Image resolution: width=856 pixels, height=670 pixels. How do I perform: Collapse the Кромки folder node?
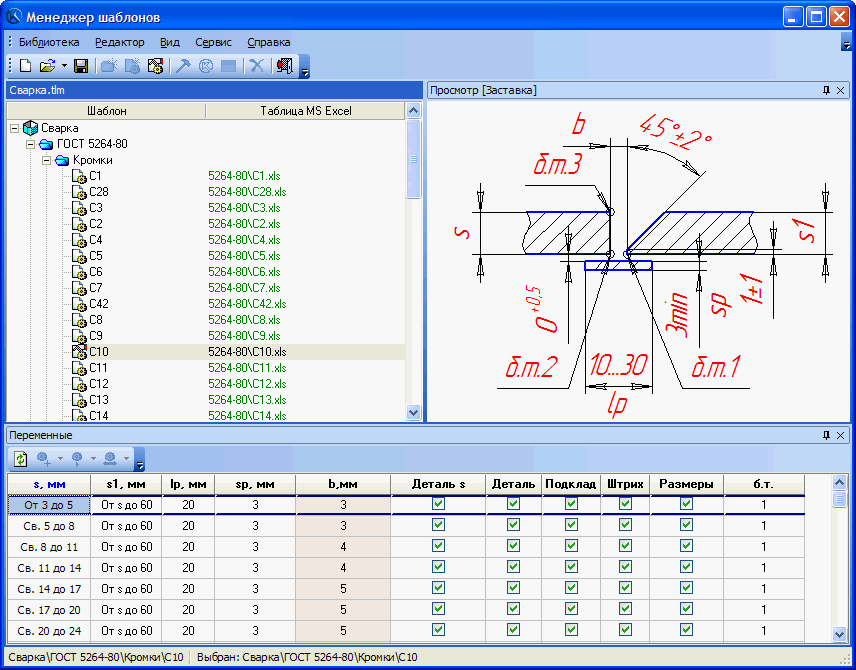pos(47,160)
